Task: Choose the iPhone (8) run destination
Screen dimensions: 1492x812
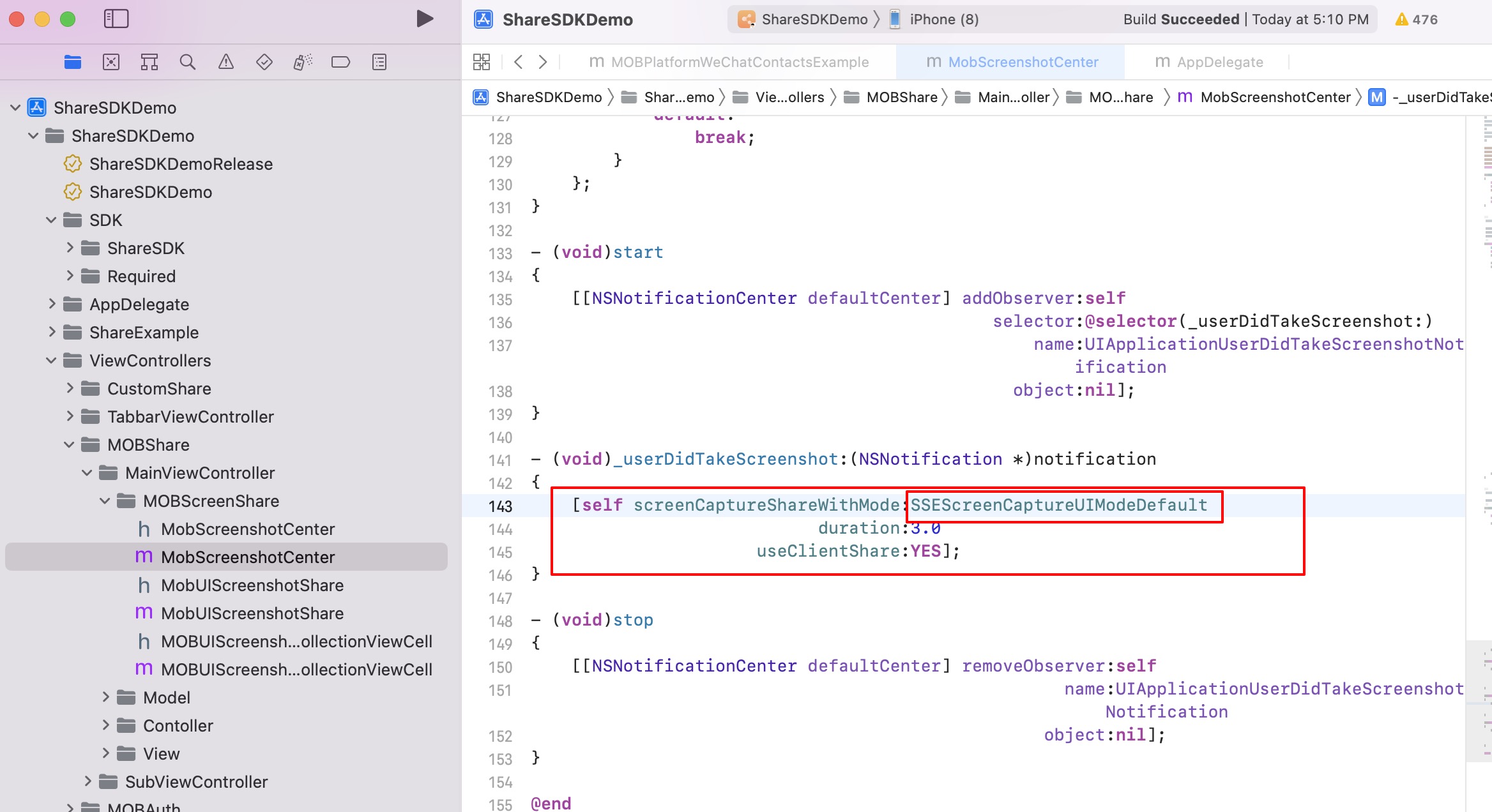Action: [x=934, y=19]
